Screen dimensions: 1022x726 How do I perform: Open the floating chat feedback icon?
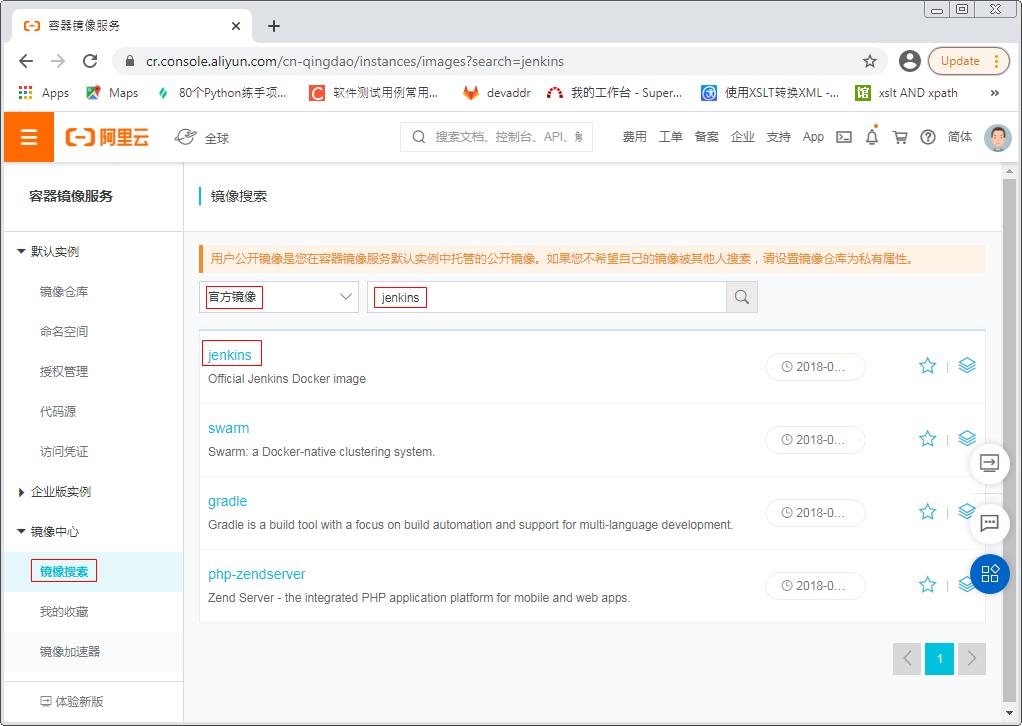pyautogui.click(x=989, y=523)
